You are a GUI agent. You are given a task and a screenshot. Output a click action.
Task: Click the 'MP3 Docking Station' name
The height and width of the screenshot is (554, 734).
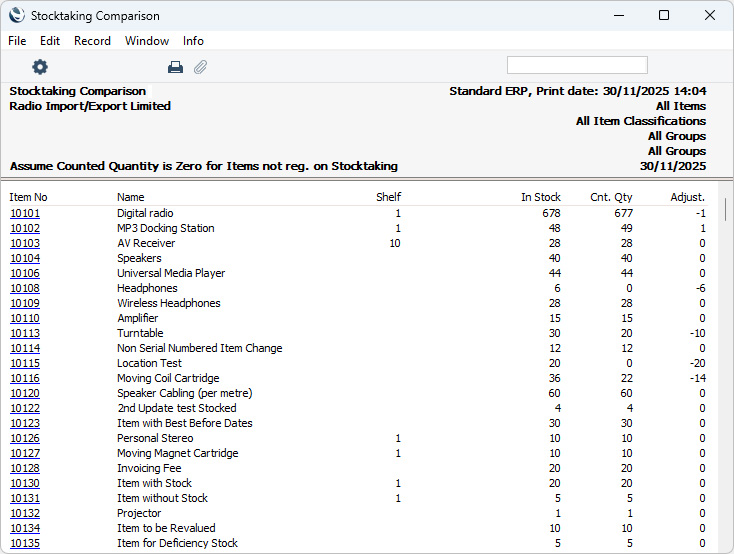pyautogui.click(x=166, y=228)
